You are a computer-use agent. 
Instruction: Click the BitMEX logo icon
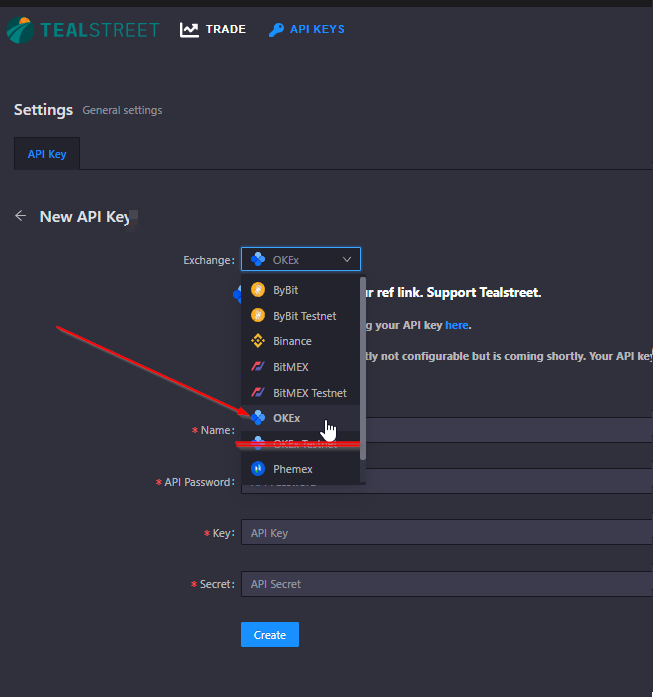click(x=258, y=367)
